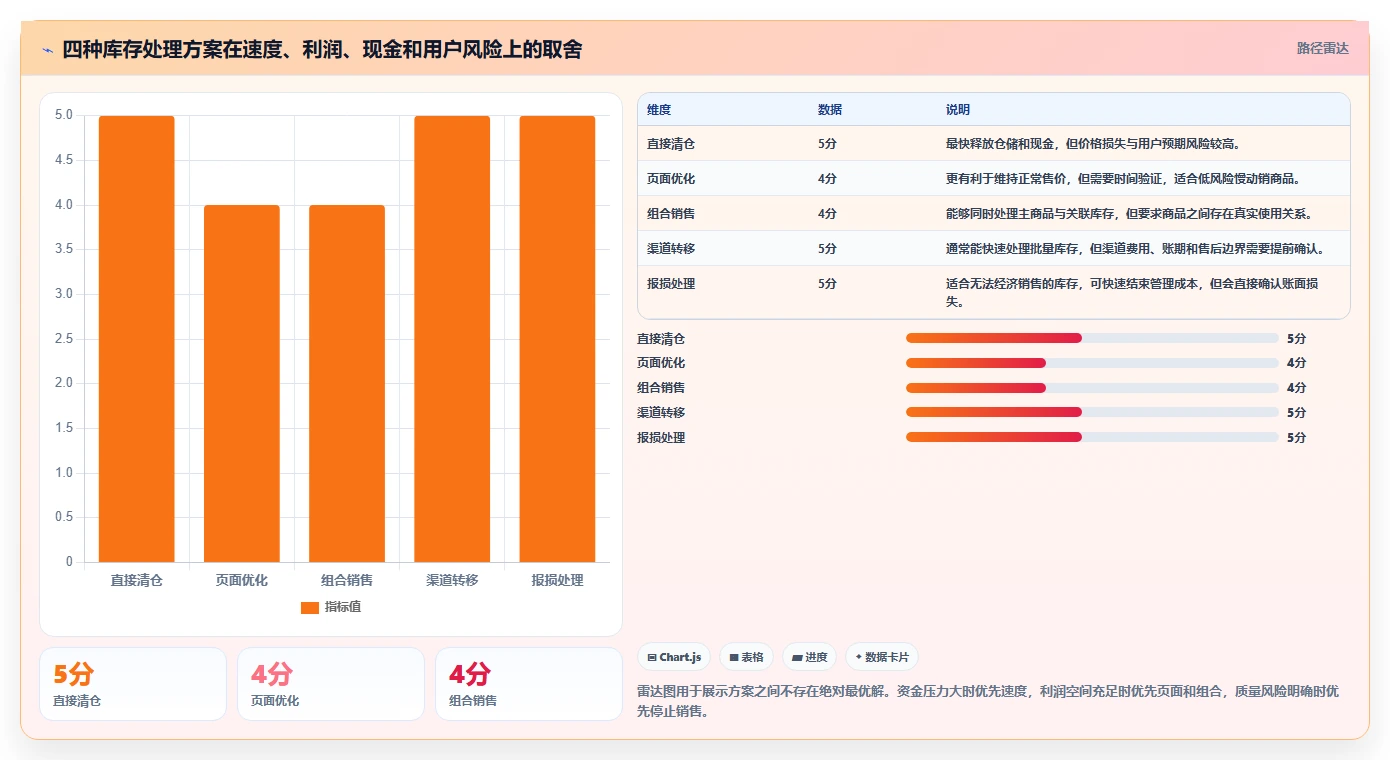Click the 直接清仓 label in the progress list

point(661,339)
